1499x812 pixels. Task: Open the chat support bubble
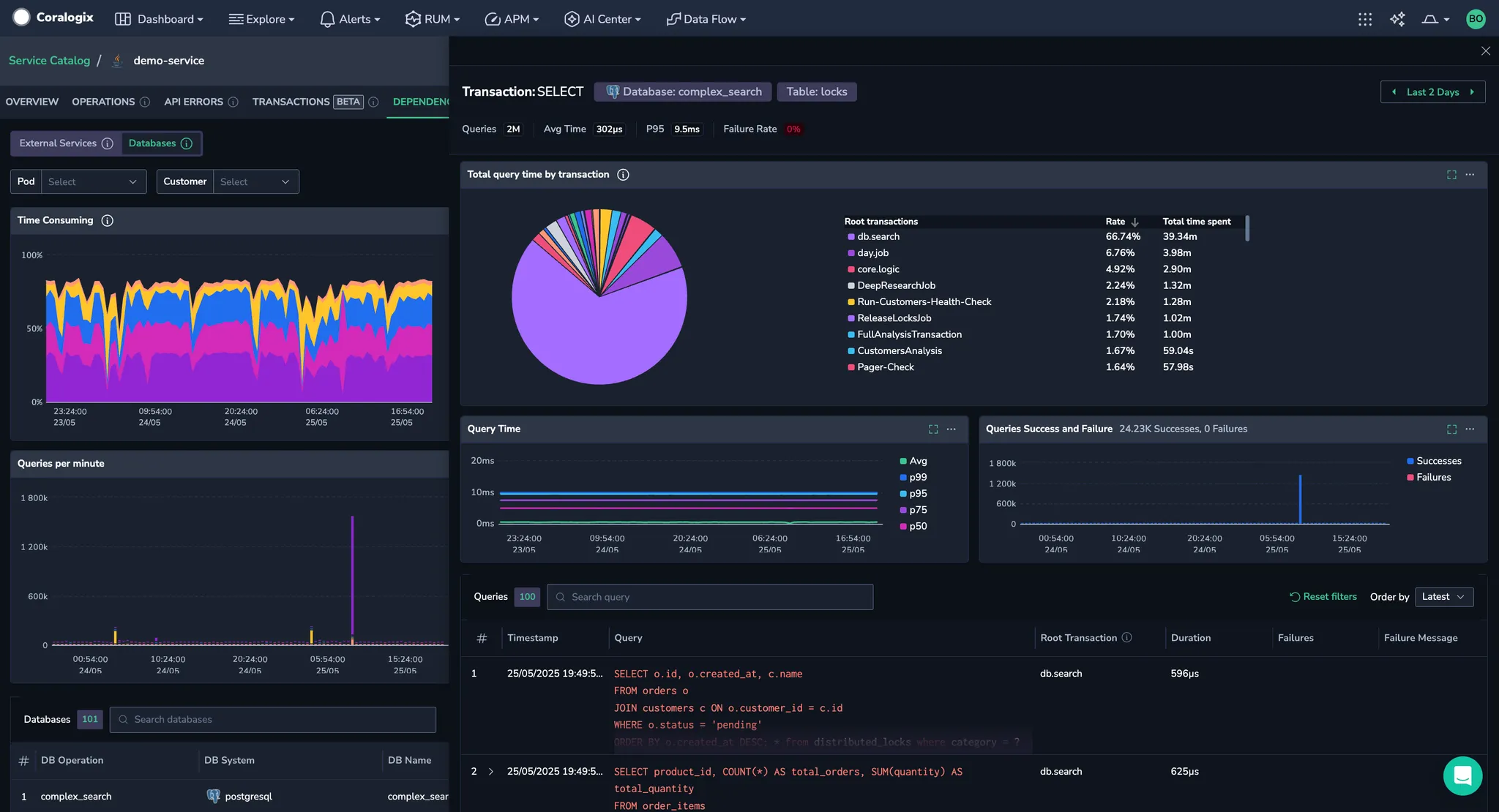coord(1462,775)
